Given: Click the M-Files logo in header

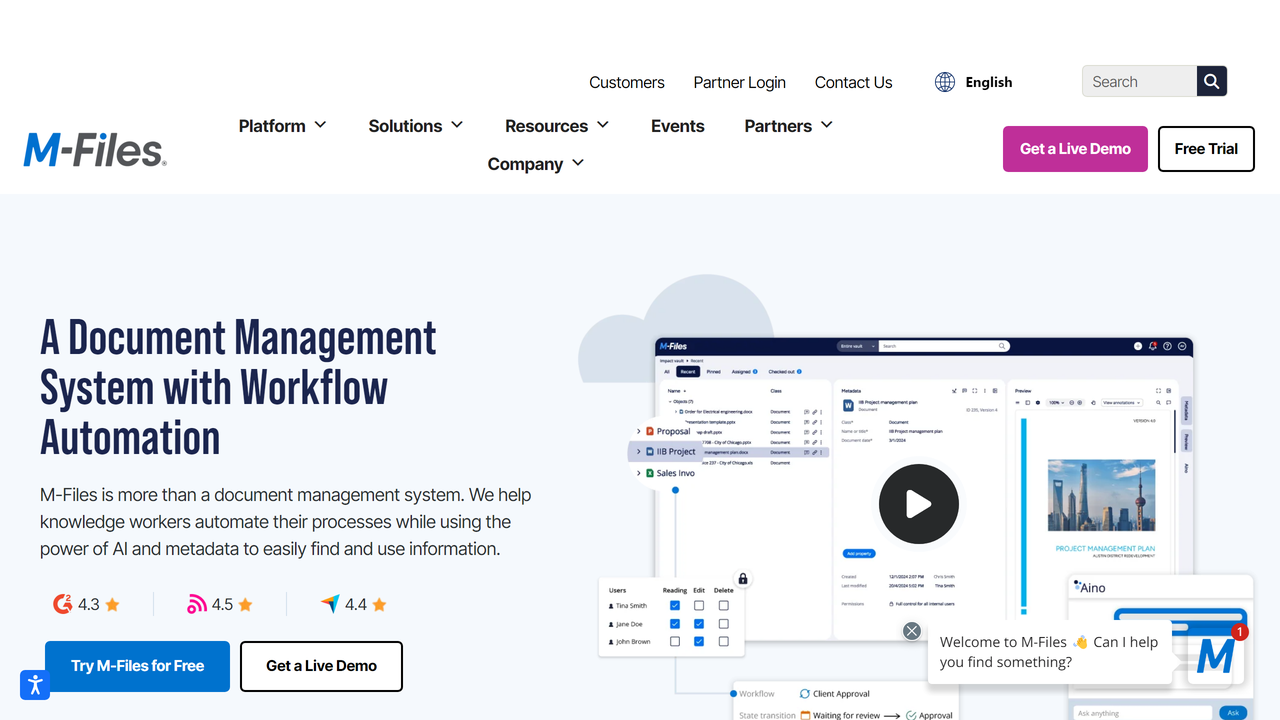Looking at the screenshot, I should 95,150.
